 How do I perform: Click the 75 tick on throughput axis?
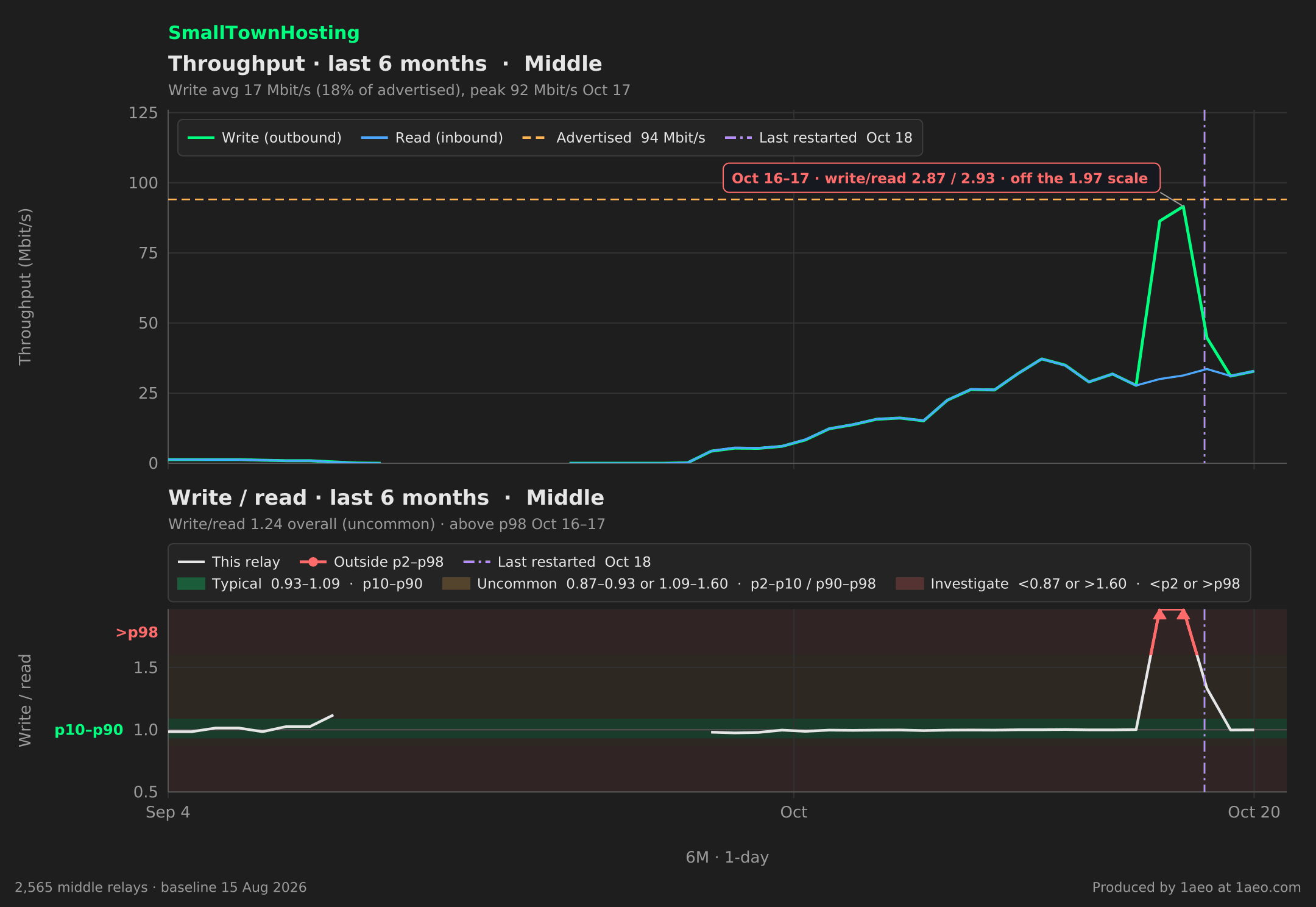(148, 253)
